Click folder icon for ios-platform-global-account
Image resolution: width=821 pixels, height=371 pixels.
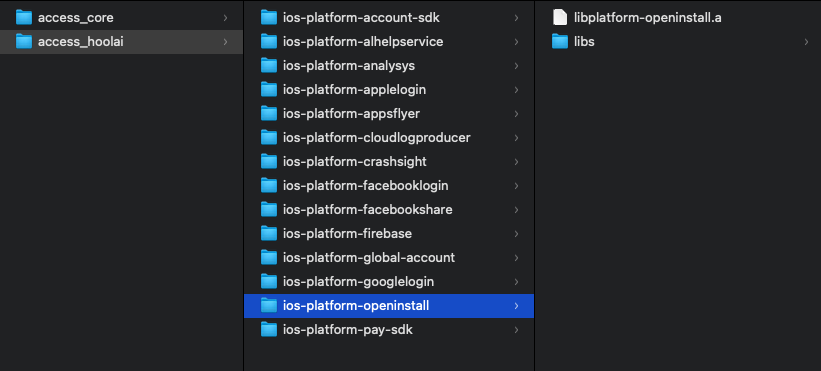pos(269,258)
